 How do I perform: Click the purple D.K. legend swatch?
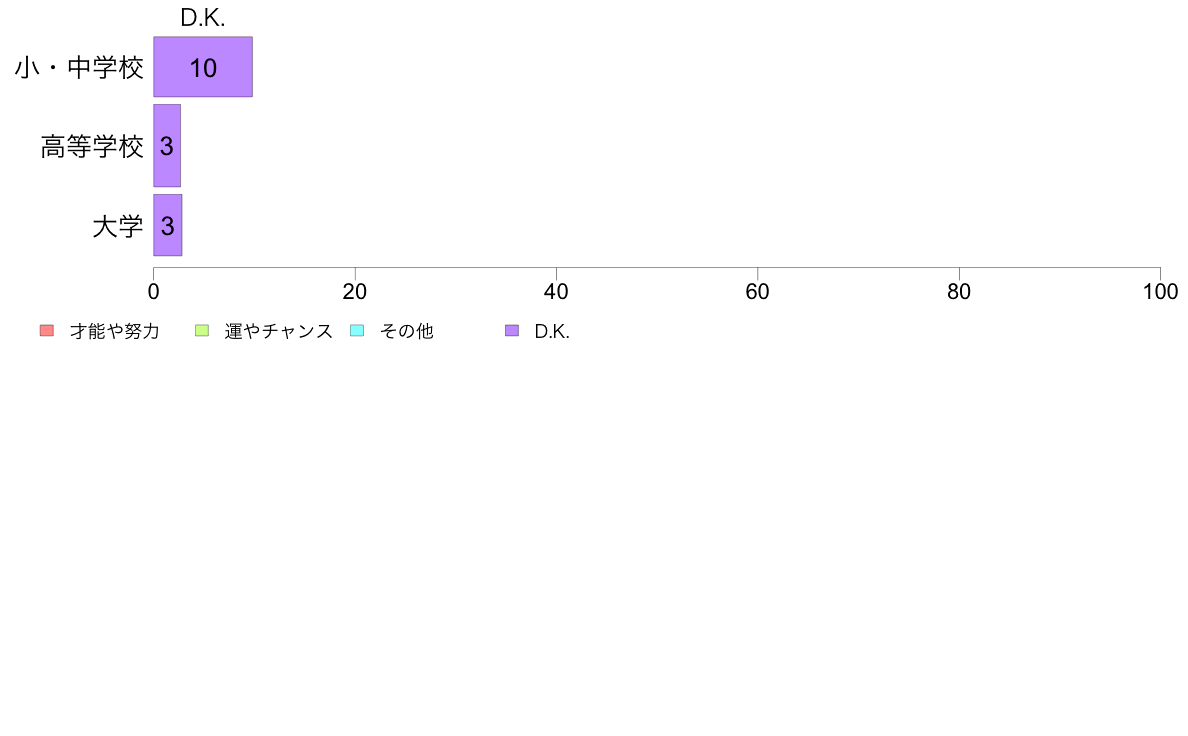coord(512,330)
